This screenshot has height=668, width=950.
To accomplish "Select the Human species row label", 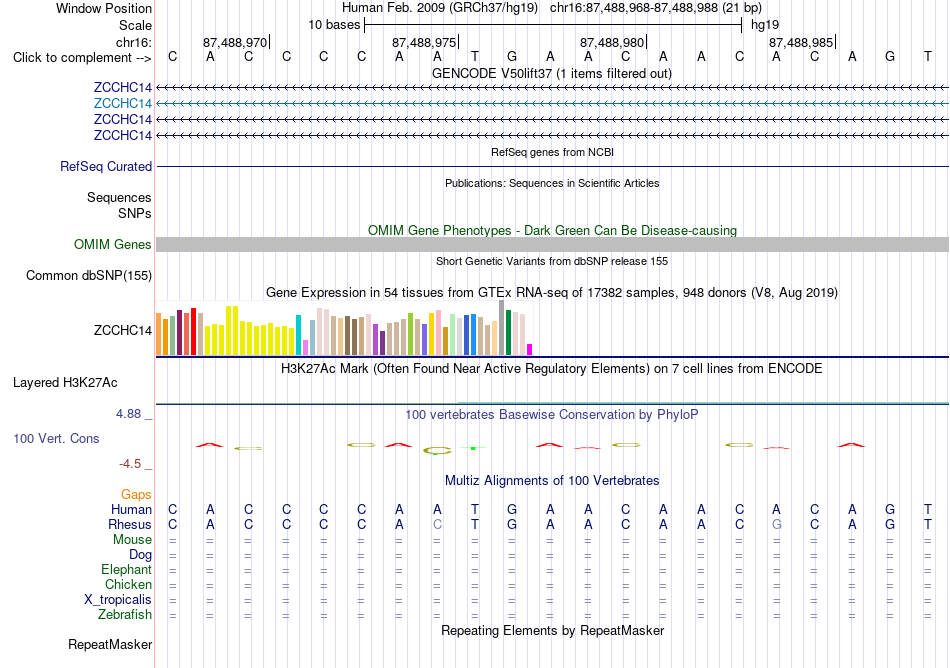I will click(x=131, y=509).
